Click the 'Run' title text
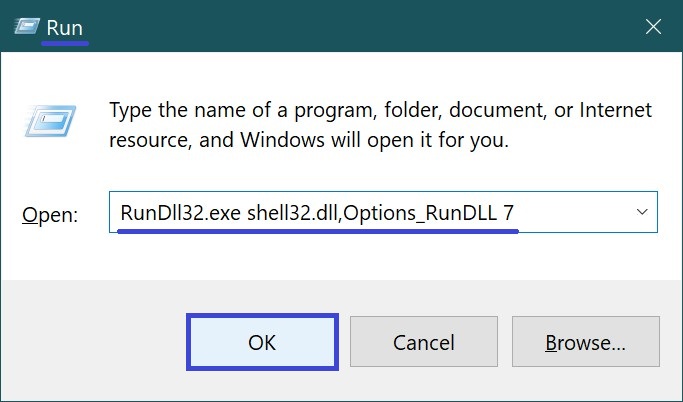This screenshot has width=683, height=402. coord(64,28)
